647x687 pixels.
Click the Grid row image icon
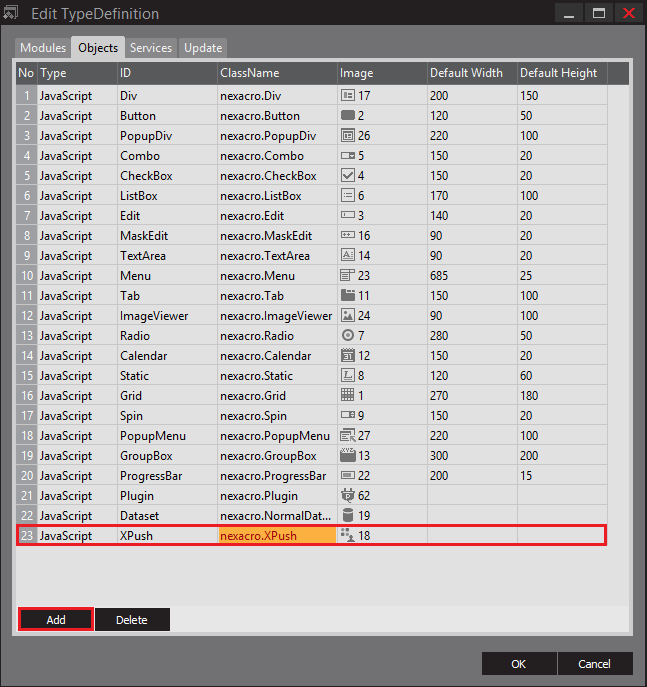[x=347, y=396]
